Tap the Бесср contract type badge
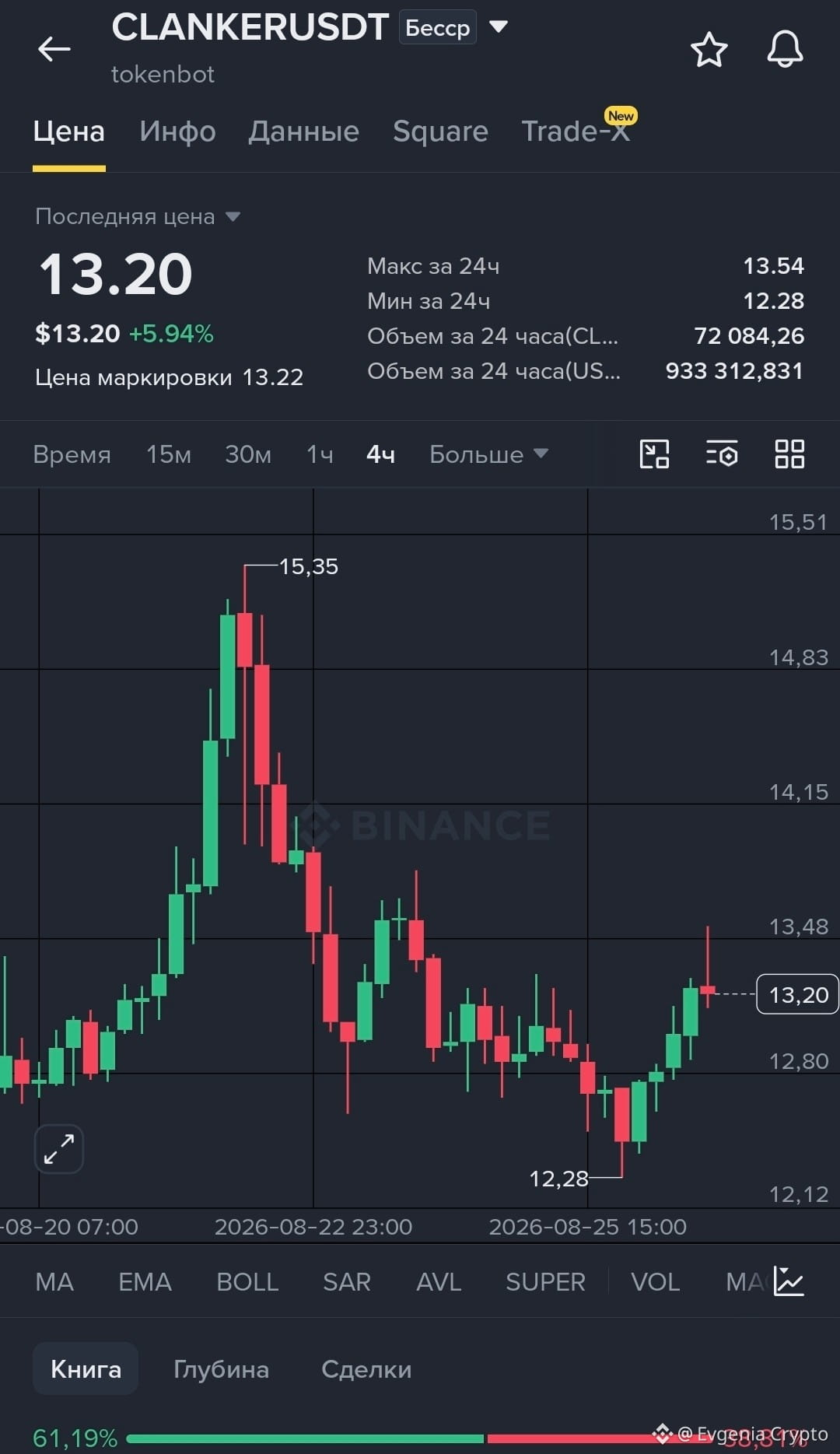 tap(437, 28)
